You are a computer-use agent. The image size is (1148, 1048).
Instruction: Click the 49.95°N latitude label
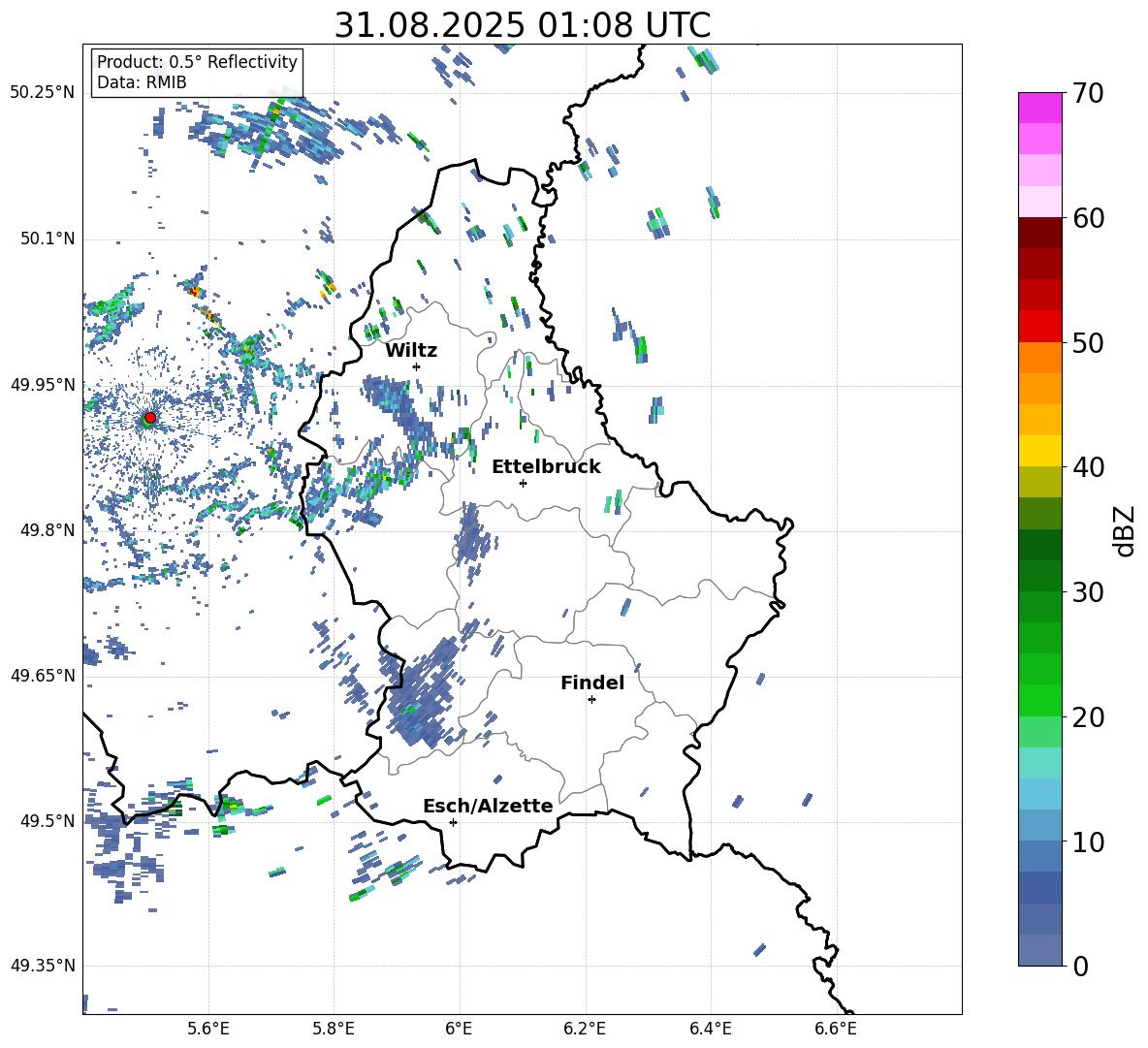point(42,384)
